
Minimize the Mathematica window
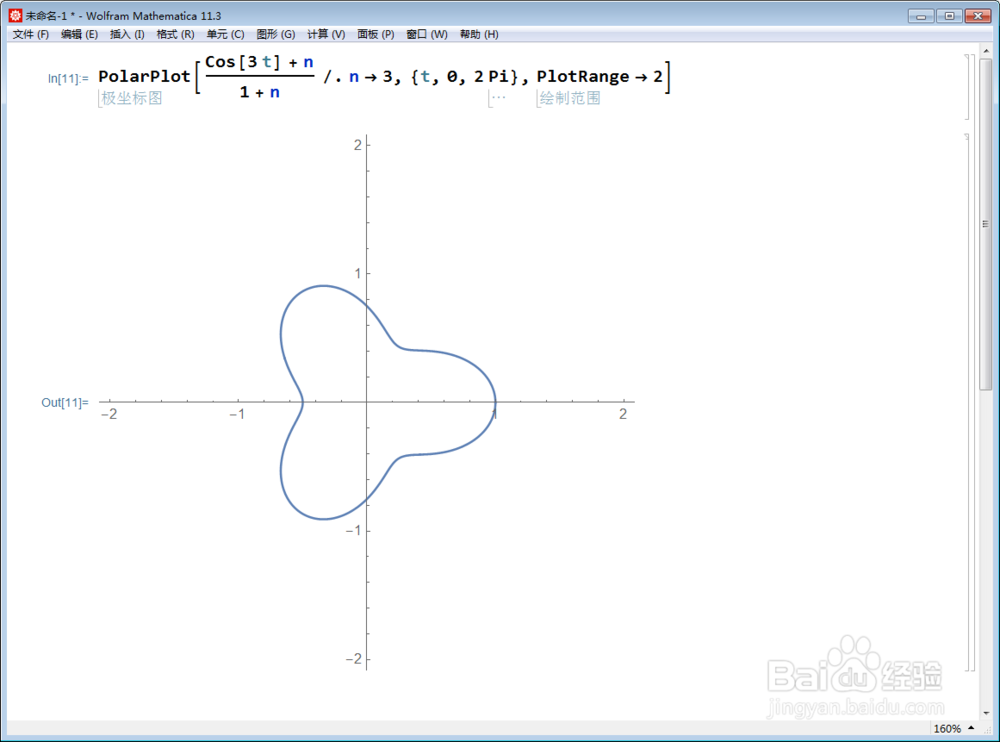coord(921,16)
